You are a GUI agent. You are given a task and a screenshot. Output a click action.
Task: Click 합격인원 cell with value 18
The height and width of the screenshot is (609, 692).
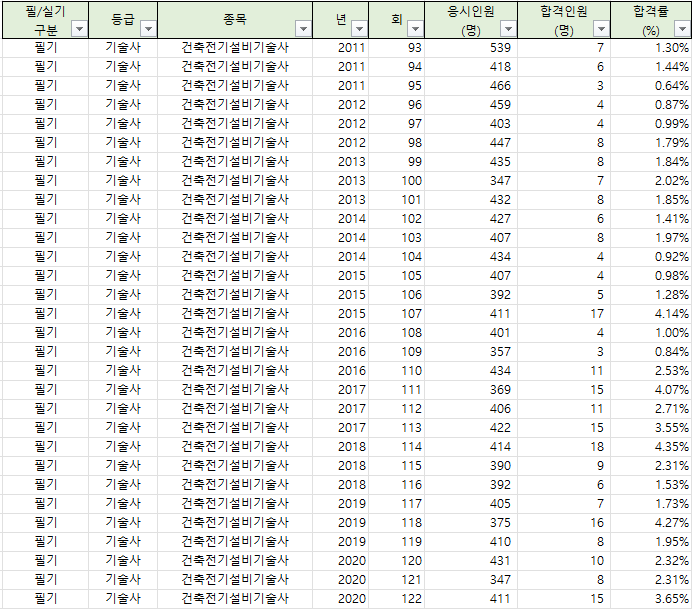(564, 446)
